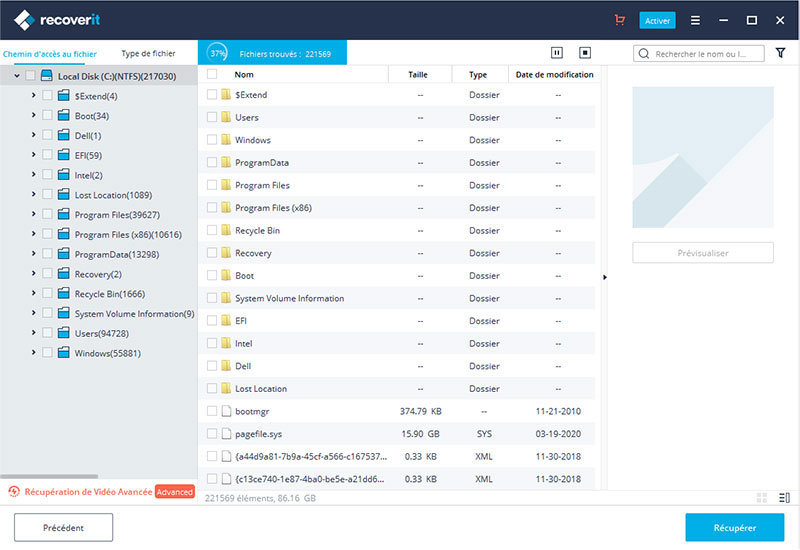Check the Local Disk (C:) tree checkbox
Screen dimensions: 800x550
30,76
